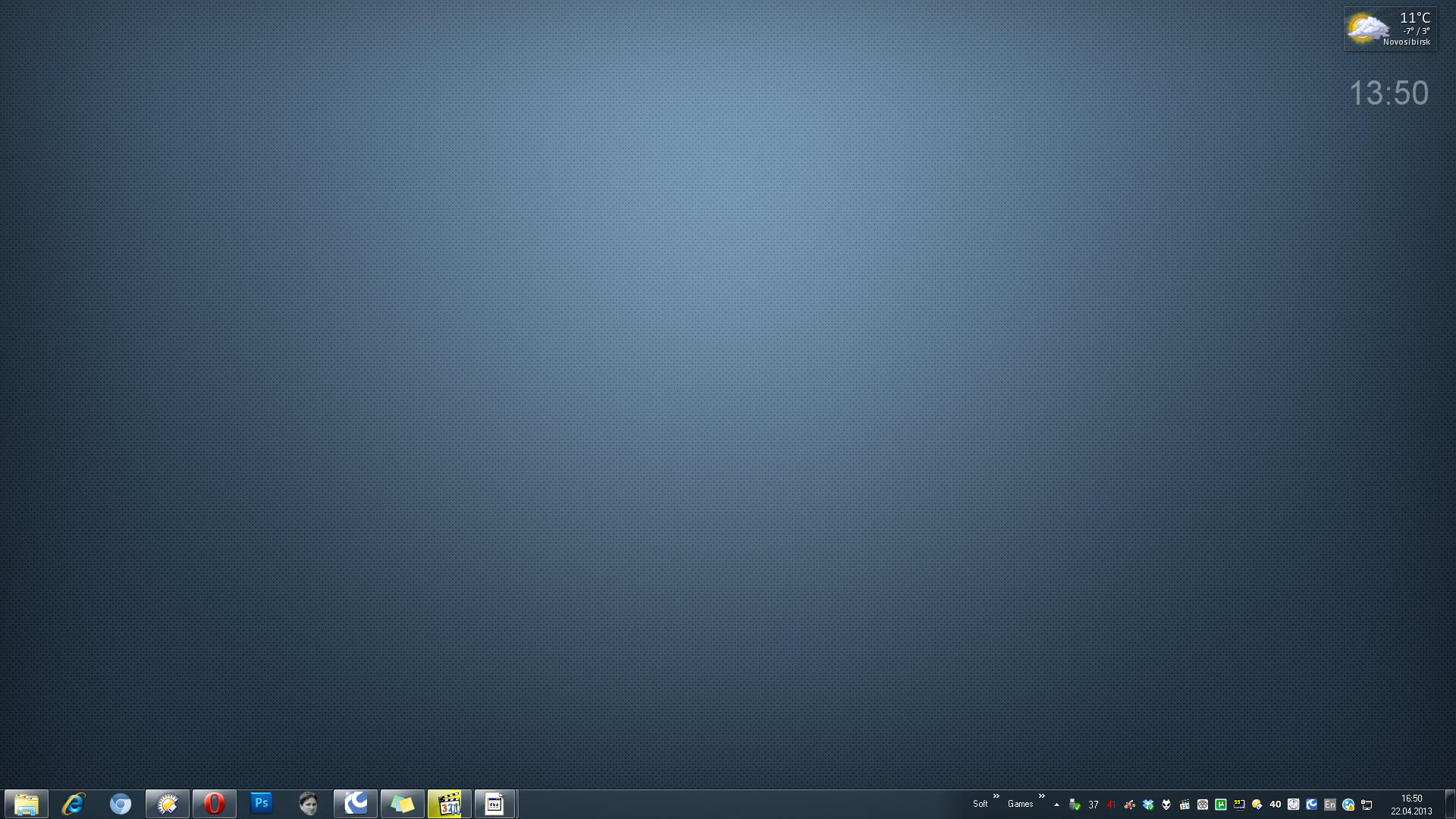Open the taskbar clock and date
This screenshot has width=1456, height=819.
(1411, 805)
